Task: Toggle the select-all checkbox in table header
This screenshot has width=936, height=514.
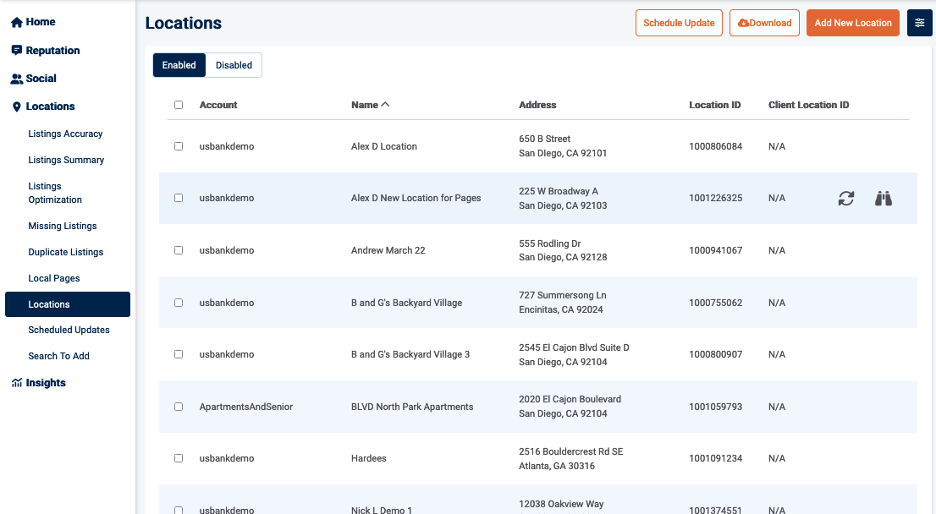Action: coord(179,105)
